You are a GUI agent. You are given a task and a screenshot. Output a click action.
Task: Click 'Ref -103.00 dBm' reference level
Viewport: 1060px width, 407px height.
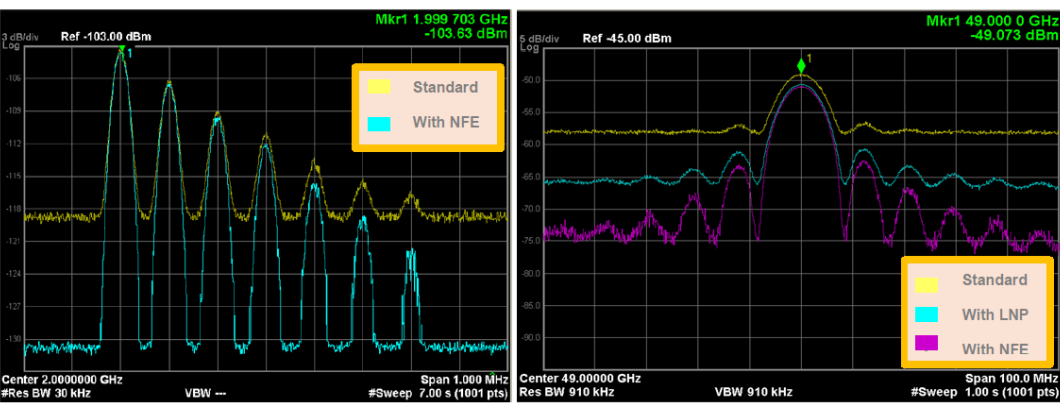(106, 37)
